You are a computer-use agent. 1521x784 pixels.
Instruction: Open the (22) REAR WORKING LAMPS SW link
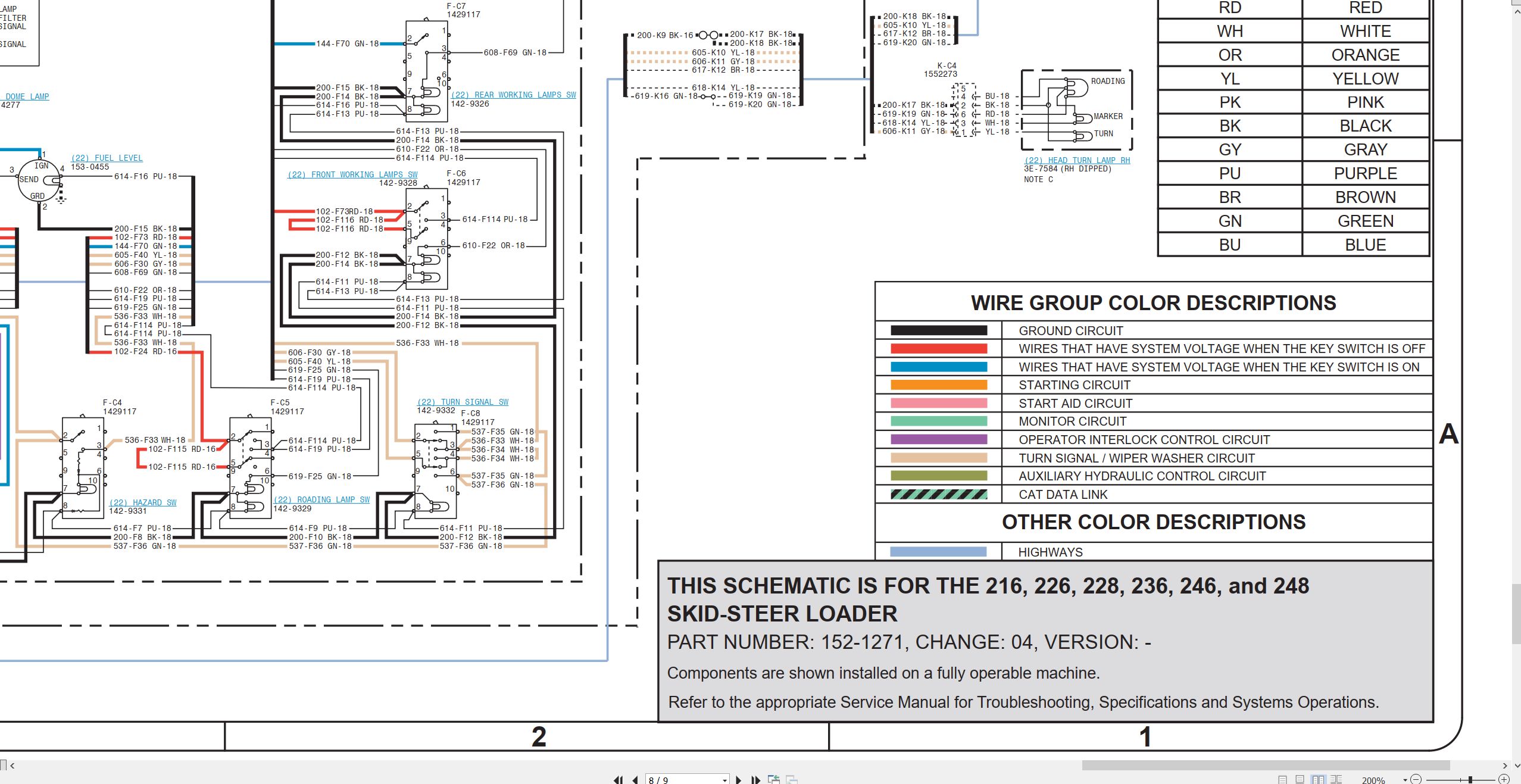514,95
